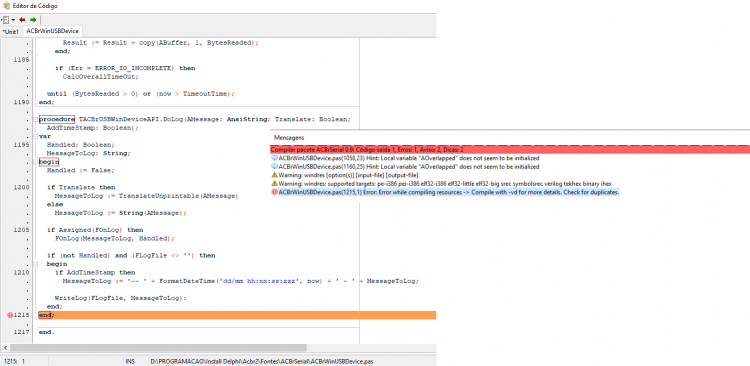Collapse the inner begin fold at line 1209

tap(35, 264)
